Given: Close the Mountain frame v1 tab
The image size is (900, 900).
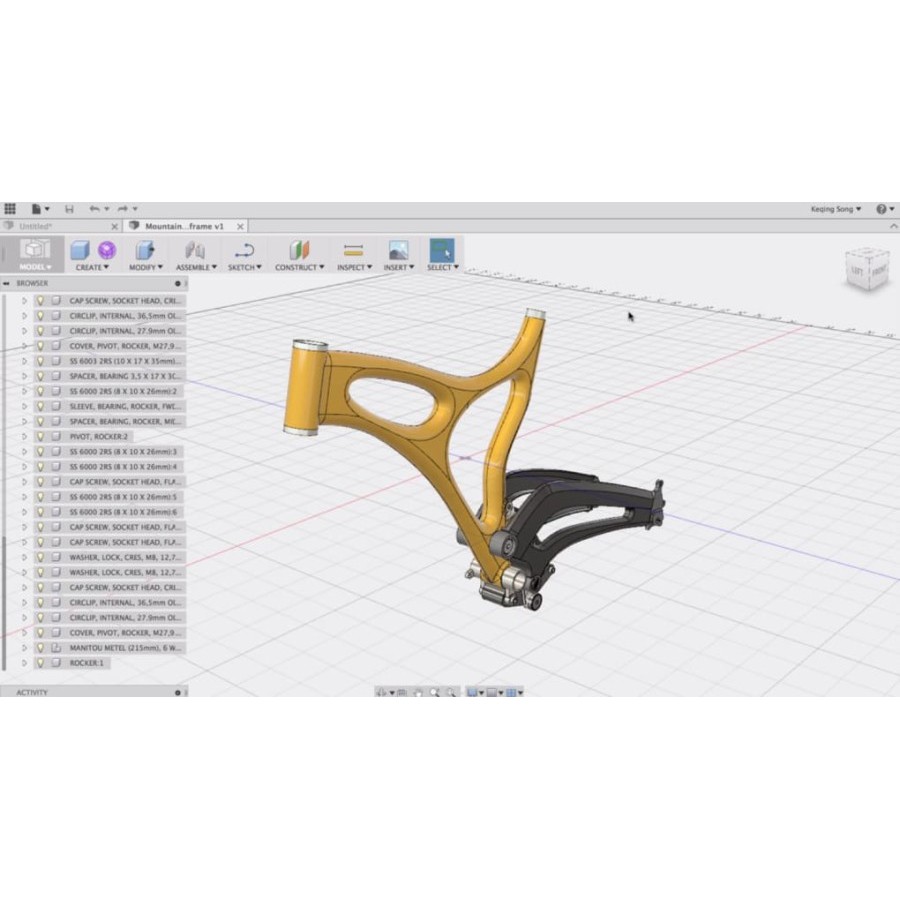Looking at the screenshot, I should click(x=242, y=227).
